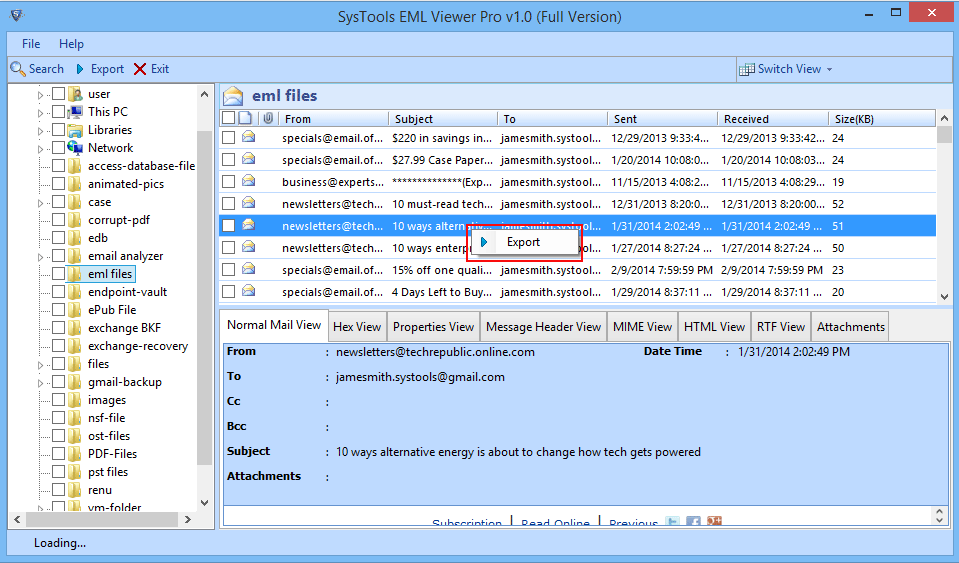Check the box for 10 ways alternative email row
This screenshot has width=959, height=563.
click(x=228, y=226)
